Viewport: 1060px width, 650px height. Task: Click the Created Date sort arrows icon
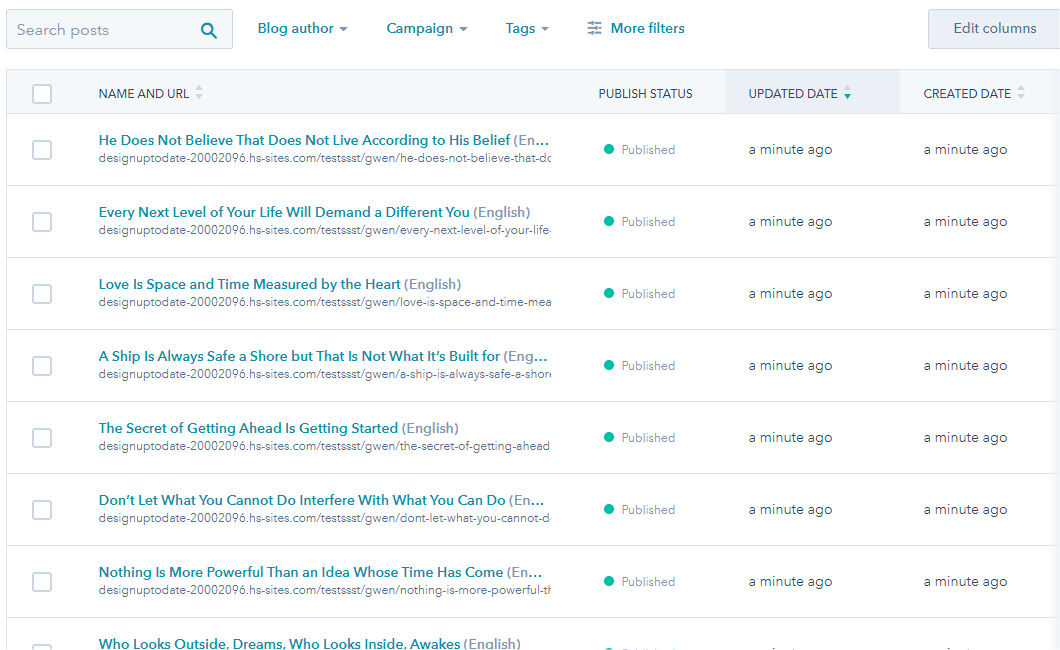[x=1021, y=93]
